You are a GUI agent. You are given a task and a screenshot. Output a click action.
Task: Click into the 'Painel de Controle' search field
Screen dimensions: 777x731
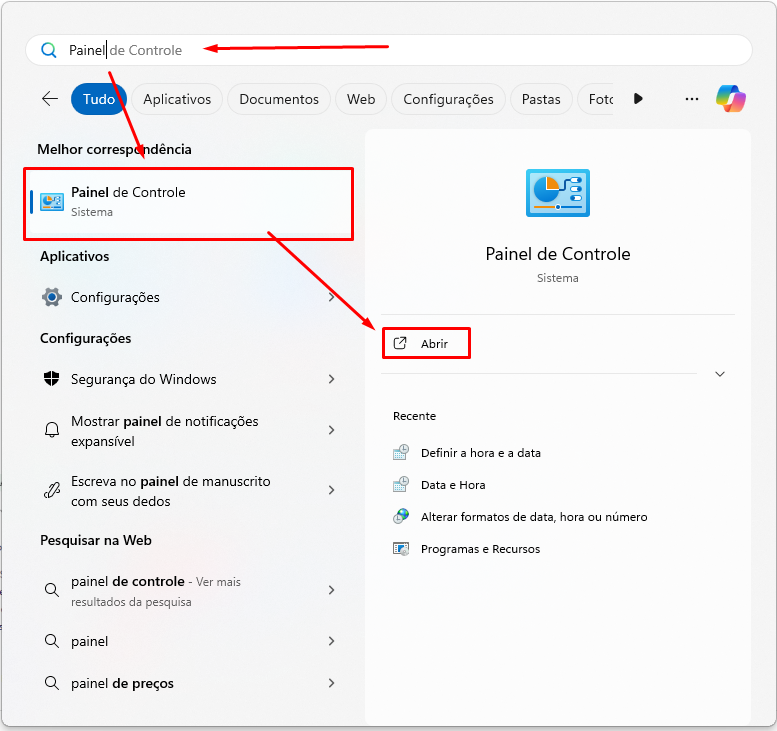click(389, 50)
